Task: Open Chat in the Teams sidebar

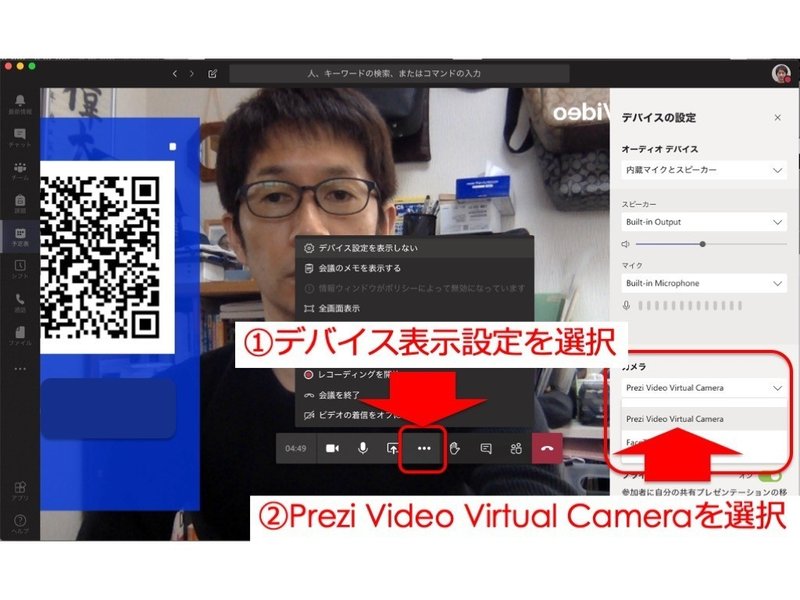Action: (20, 137)
